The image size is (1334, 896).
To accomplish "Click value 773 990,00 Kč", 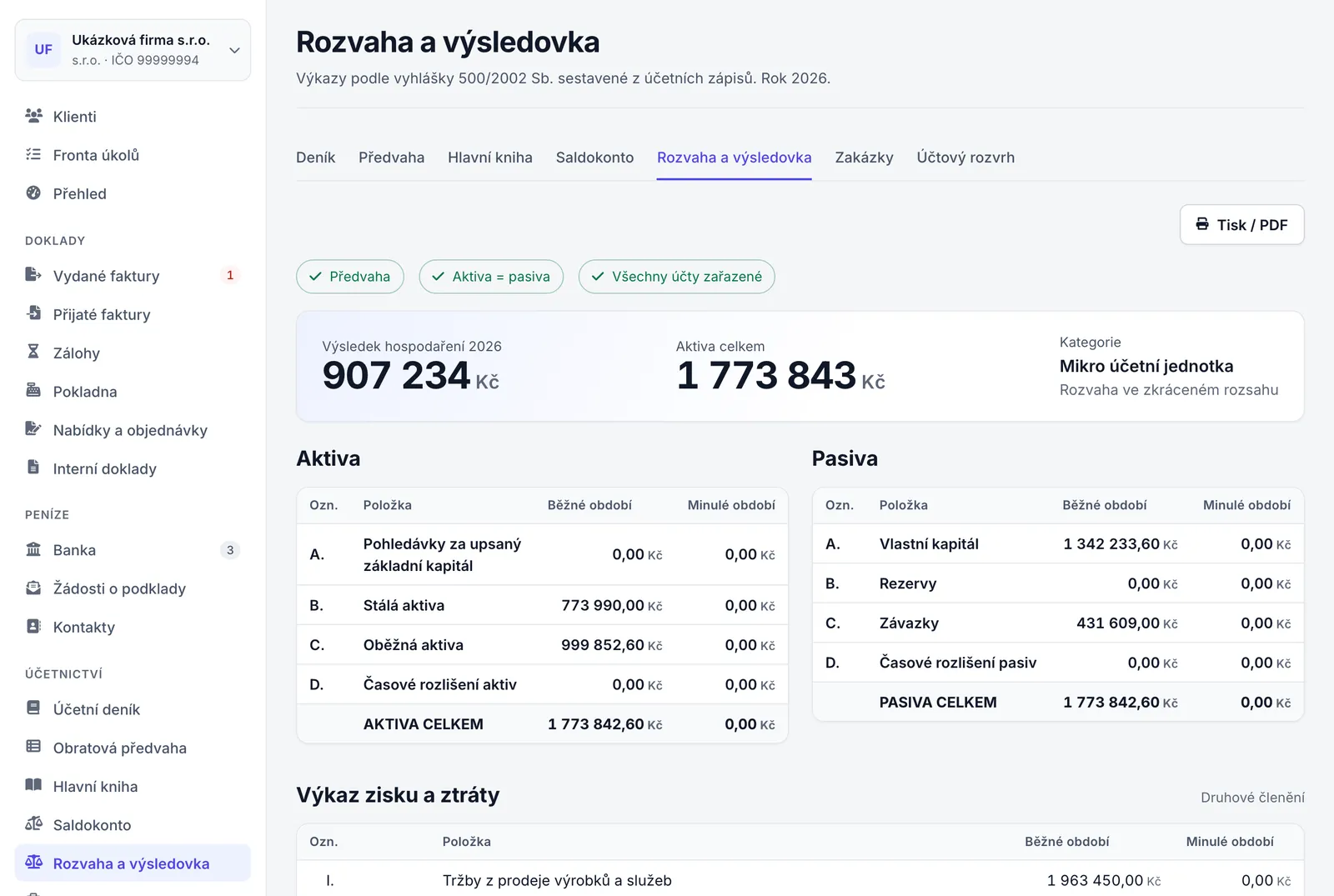I will (x=611, y=606).
